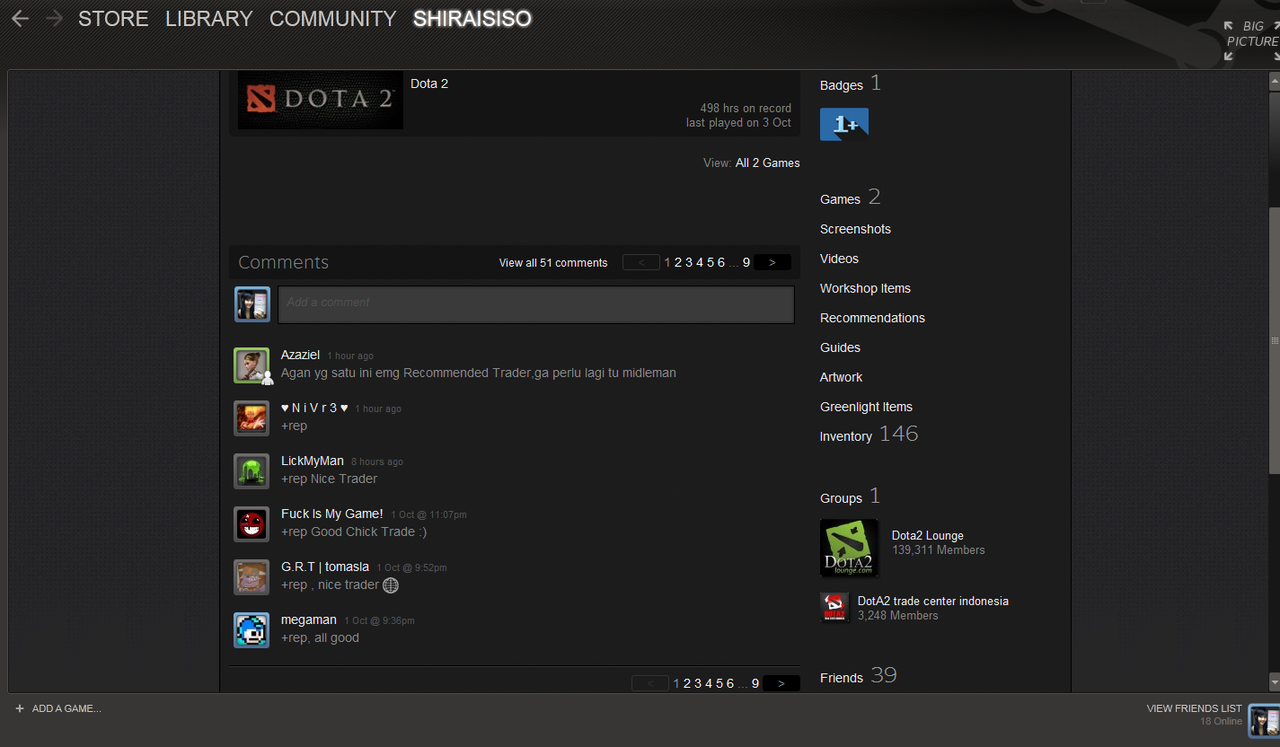Open G.R.T | tomasla's avatar

[252, 577]
